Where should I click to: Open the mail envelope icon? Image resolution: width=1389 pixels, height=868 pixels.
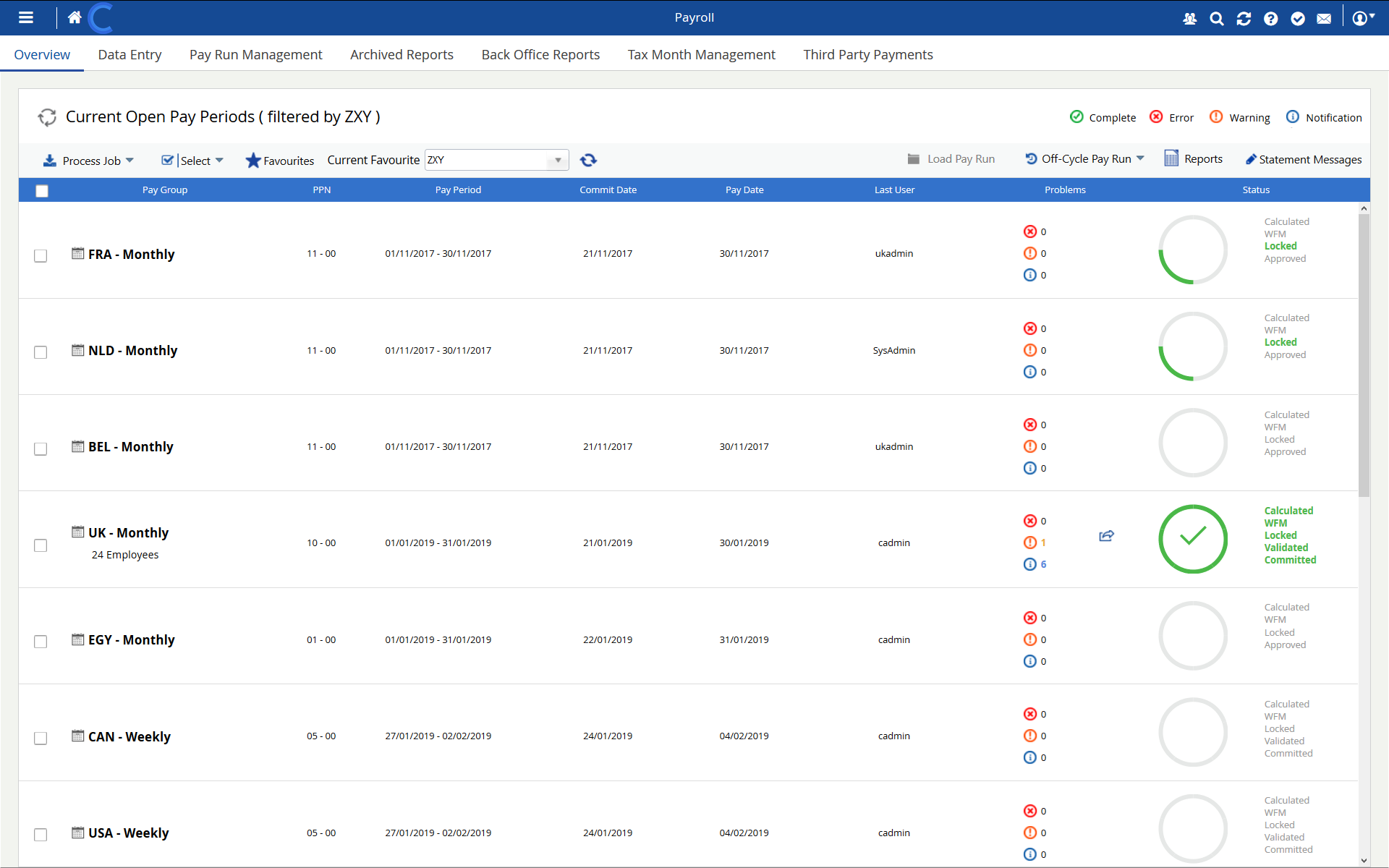pyautogui.click(x=1324, y=19)
